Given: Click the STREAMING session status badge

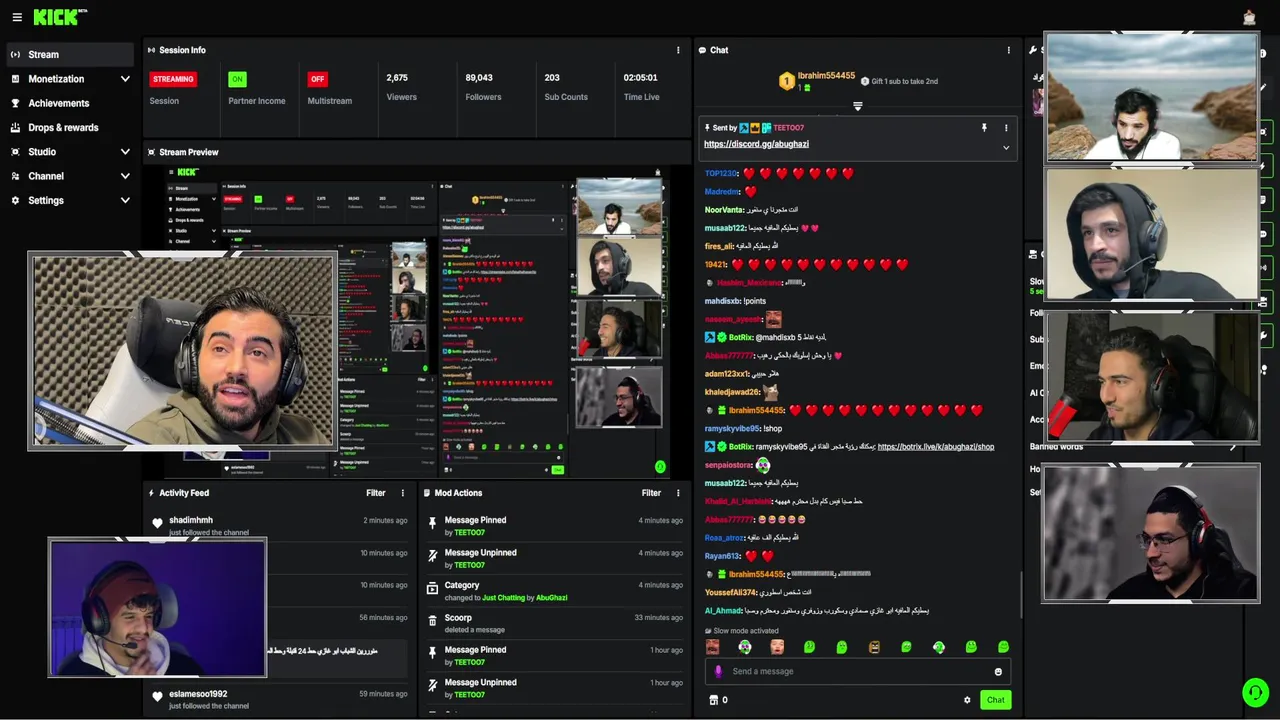Looking at the screenshot, I should 173,79.
